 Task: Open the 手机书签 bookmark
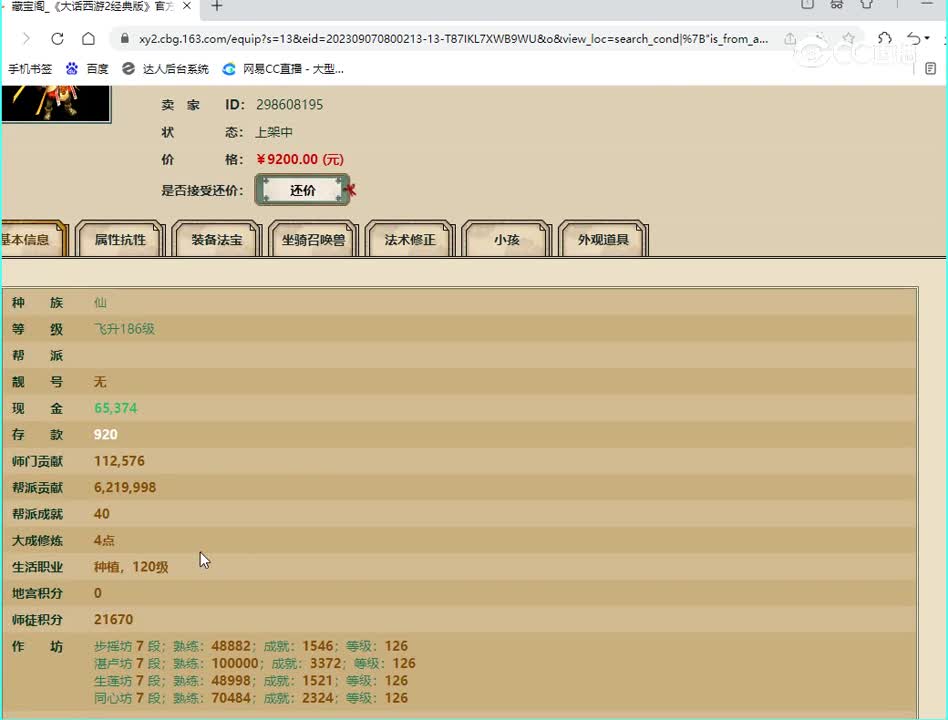tap(30, 69)
